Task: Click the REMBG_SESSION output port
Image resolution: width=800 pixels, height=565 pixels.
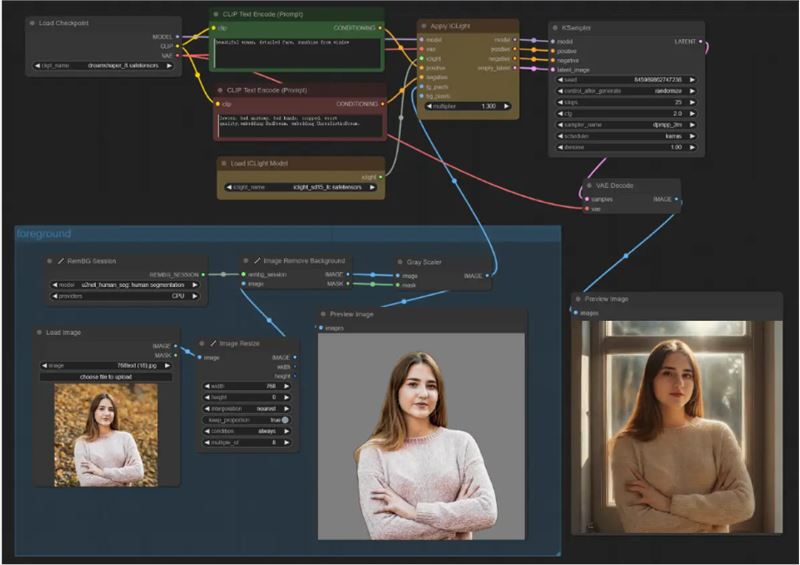Action: (x=203, y=275)
